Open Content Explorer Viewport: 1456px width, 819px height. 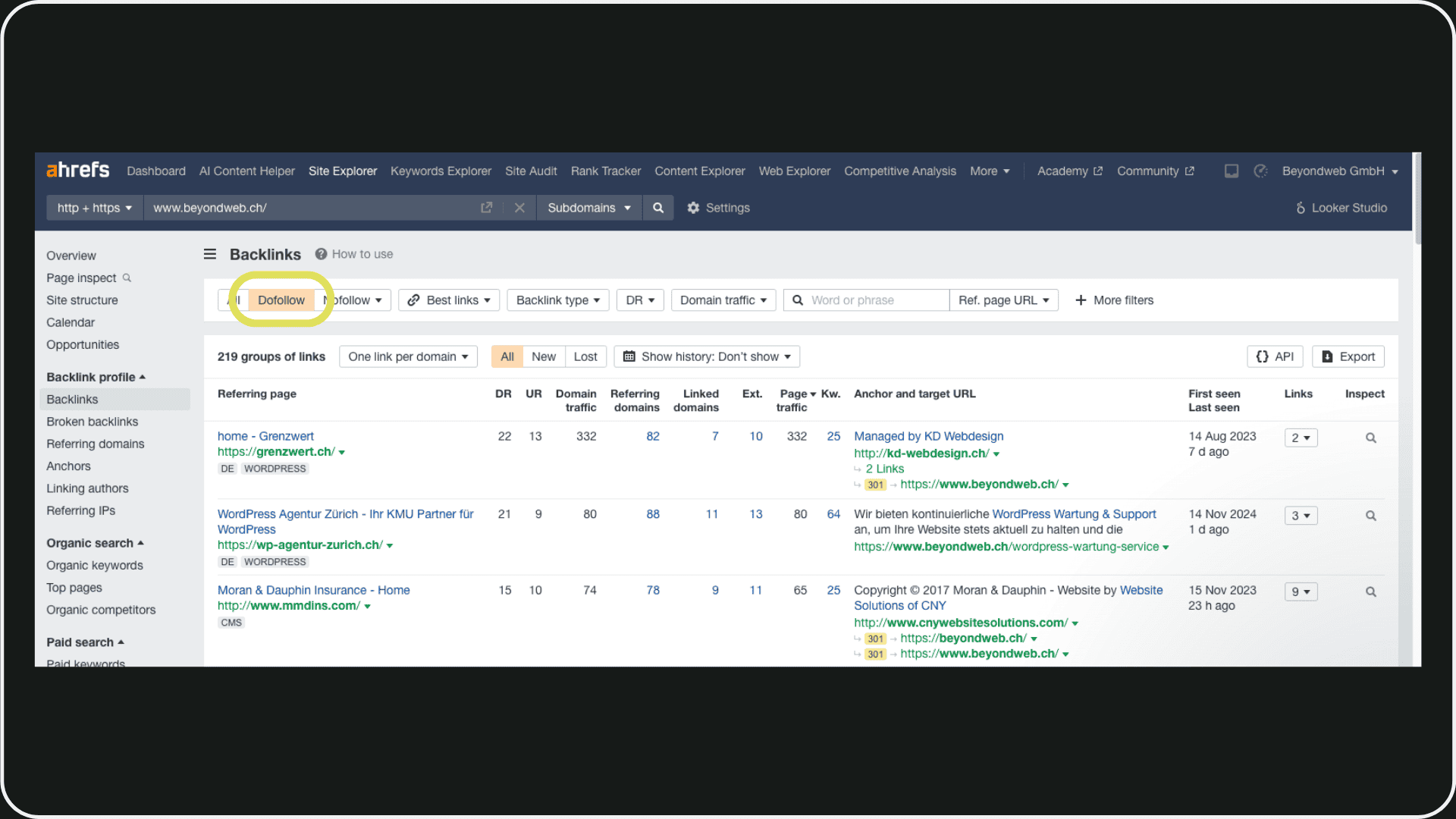tap(700, 171)
